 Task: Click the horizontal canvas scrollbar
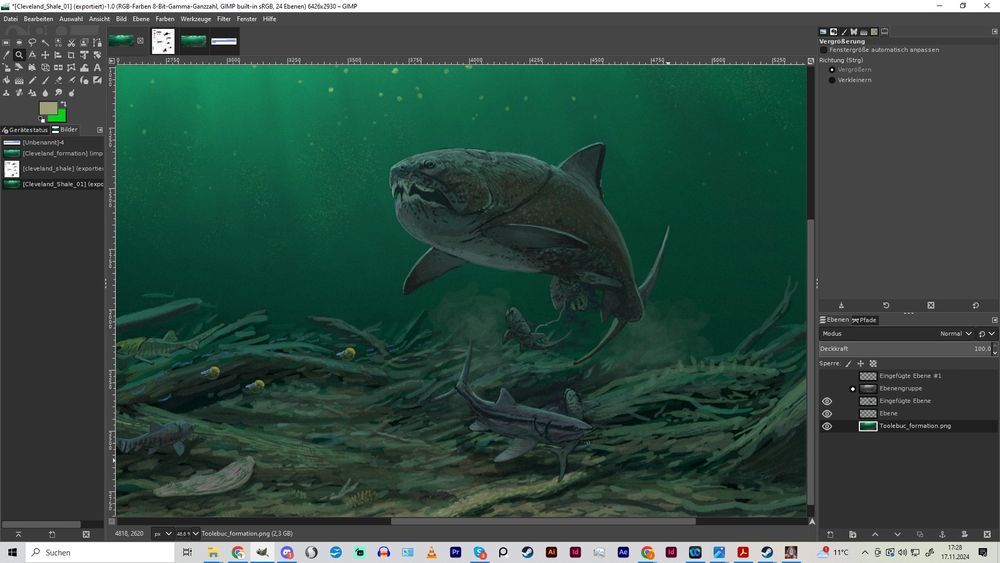[543, 521]
